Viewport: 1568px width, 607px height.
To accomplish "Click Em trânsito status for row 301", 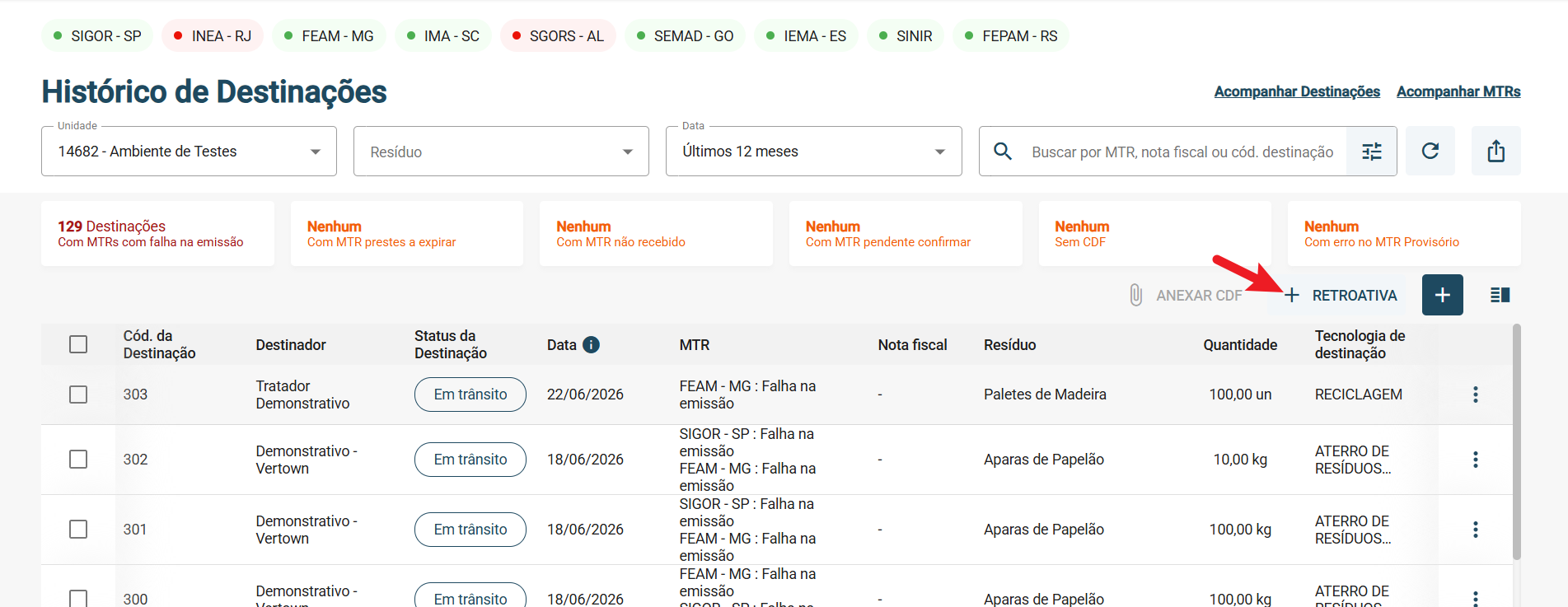I will coord(470,530).
